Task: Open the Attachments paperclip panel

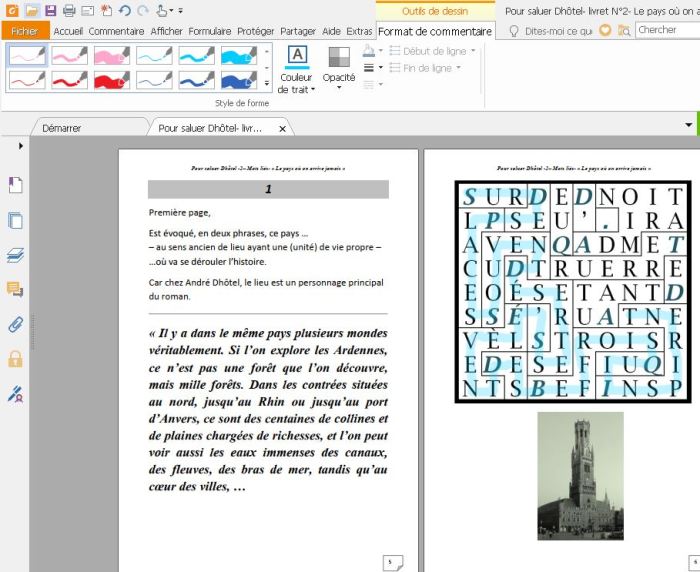Action: (x=15, y=325)
